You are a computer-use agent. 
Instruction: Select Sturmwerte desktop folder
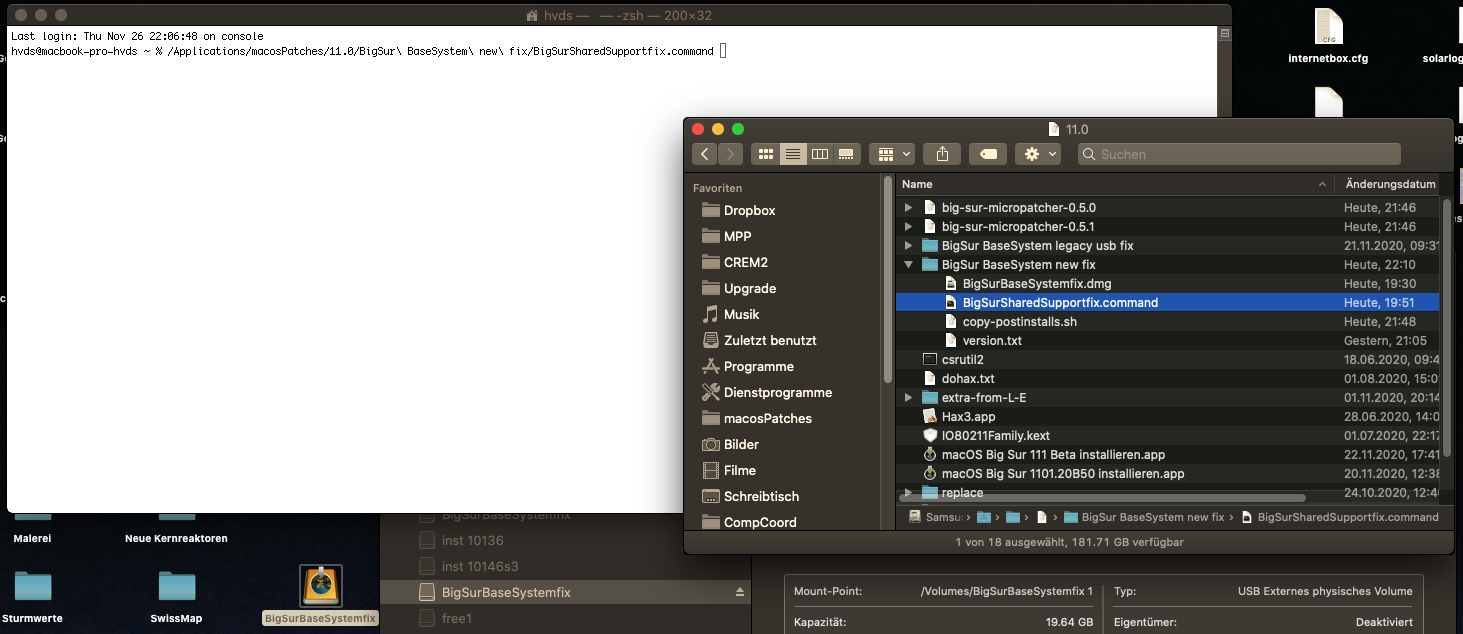[33, 598]
